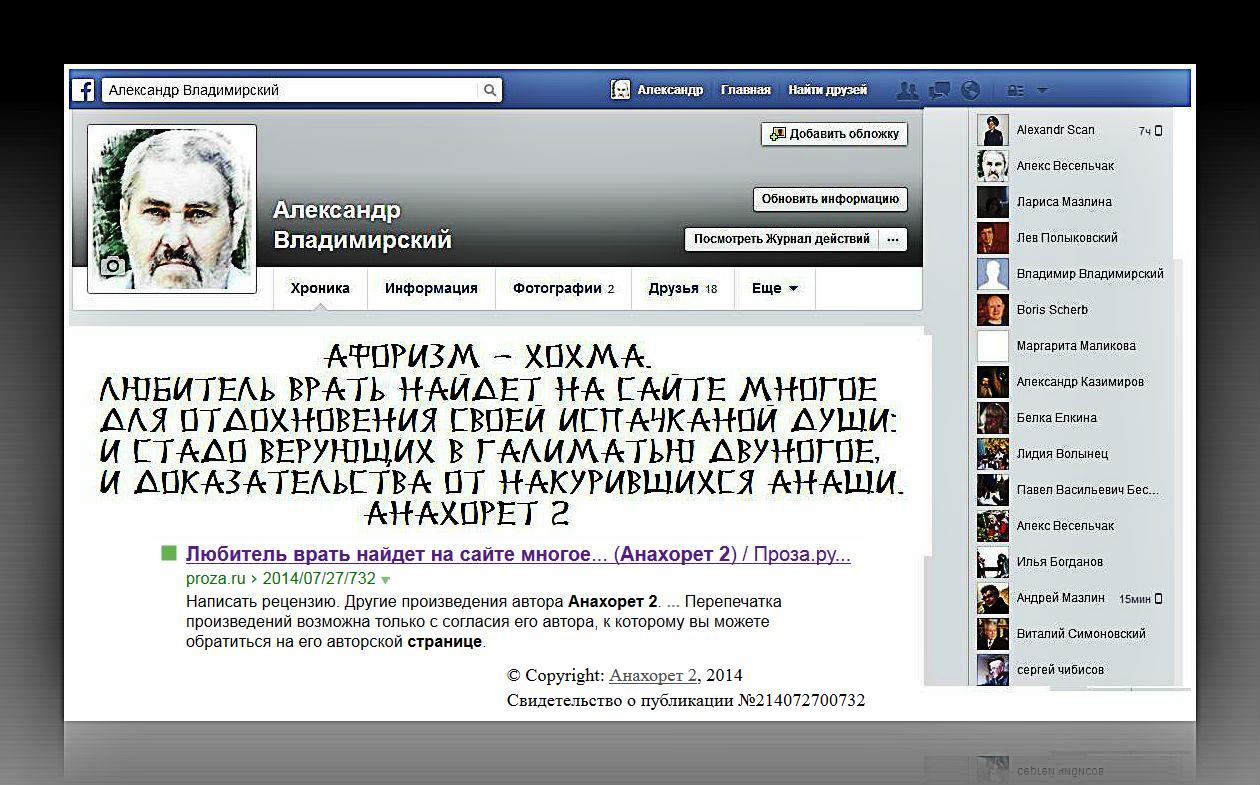1260x785 pixels.
Task: Open the Друзья tab
Action: click(683, 288)
